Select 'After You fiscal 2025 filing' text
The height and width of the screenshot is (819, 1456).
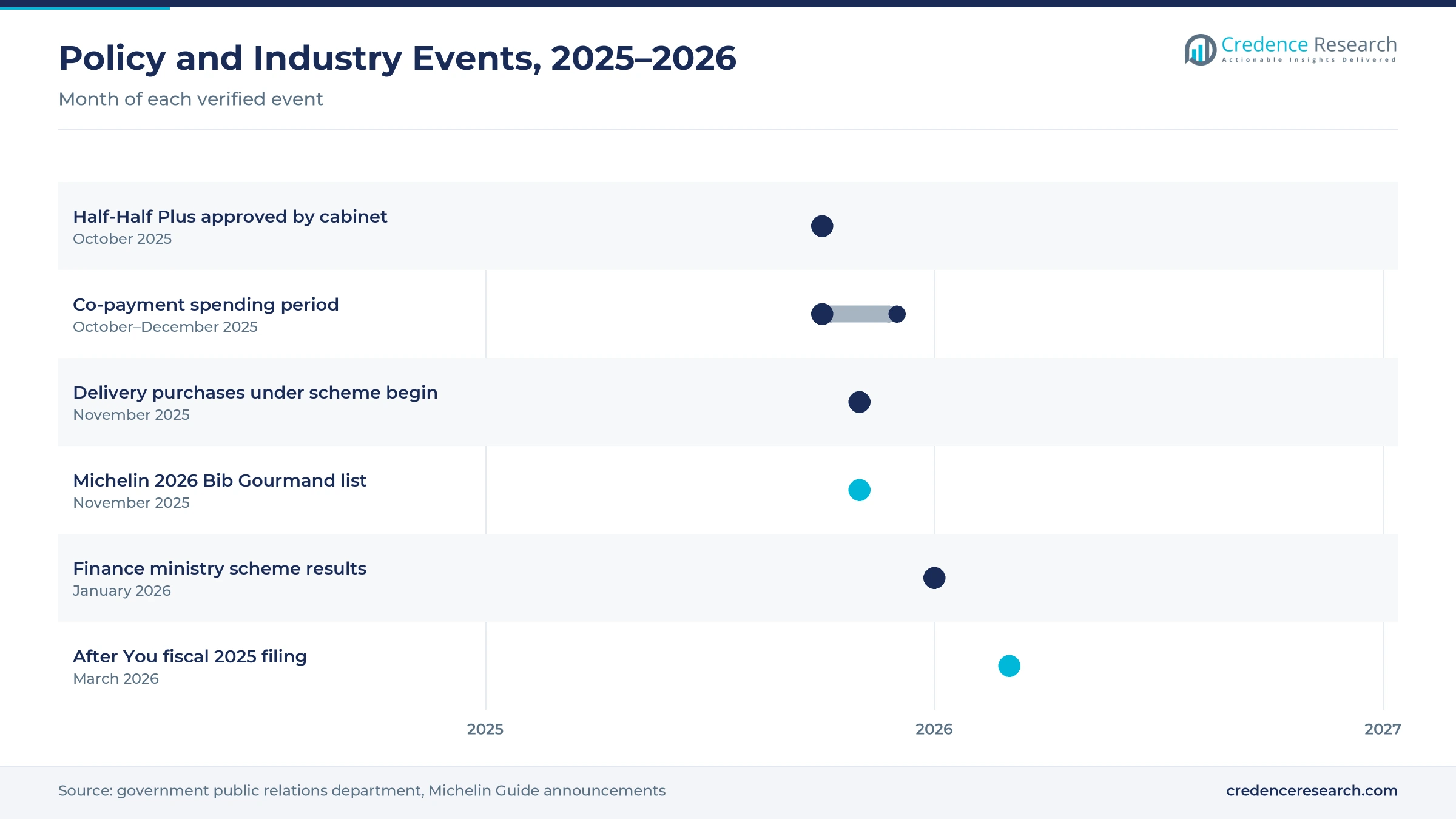pos(190,656)
